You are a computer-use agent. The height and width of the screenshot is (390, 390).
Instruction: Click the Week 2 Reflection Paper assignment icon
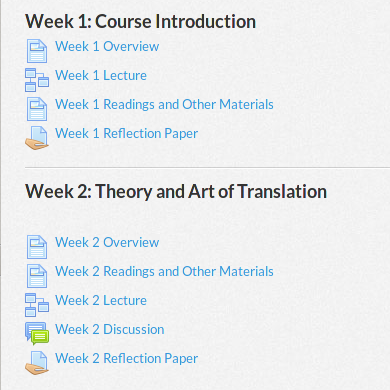tap(37, 363)
